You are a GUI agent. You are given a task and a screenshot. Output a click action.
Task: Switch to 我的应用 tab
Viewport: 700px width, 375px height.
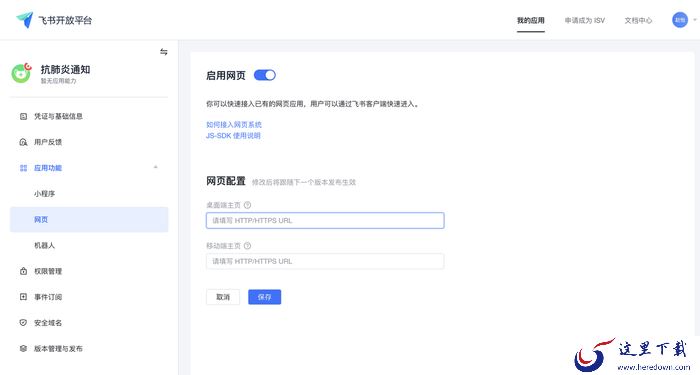click(531, 20)
